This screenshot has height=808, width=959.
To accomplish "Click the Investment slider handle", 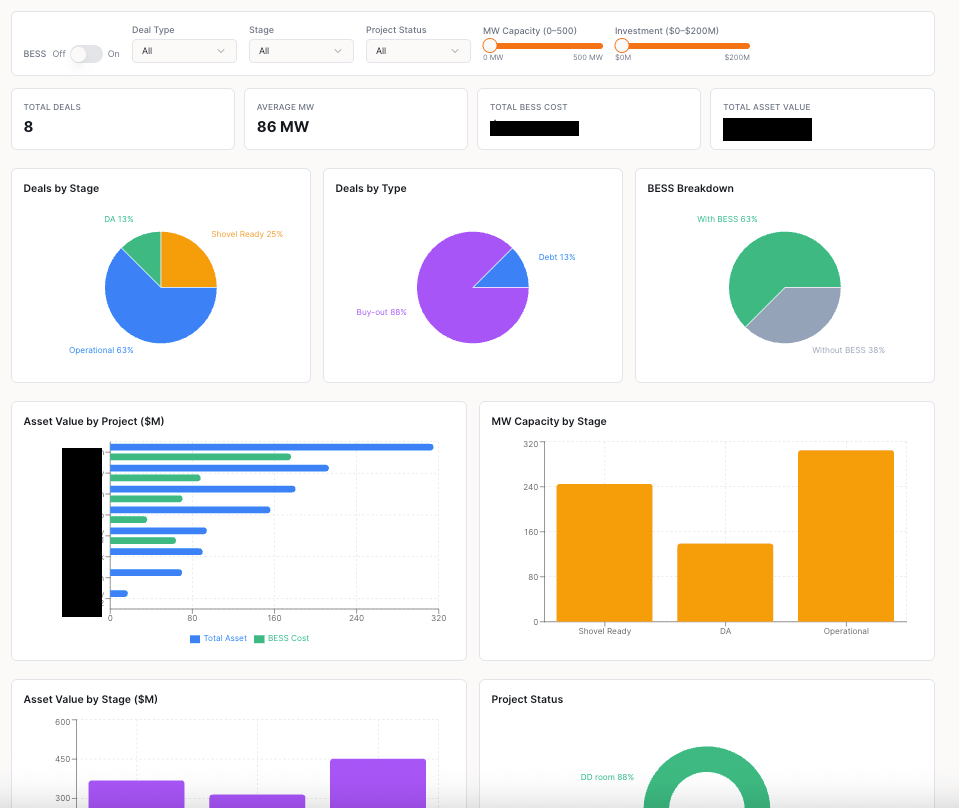I will coord(622,46).
